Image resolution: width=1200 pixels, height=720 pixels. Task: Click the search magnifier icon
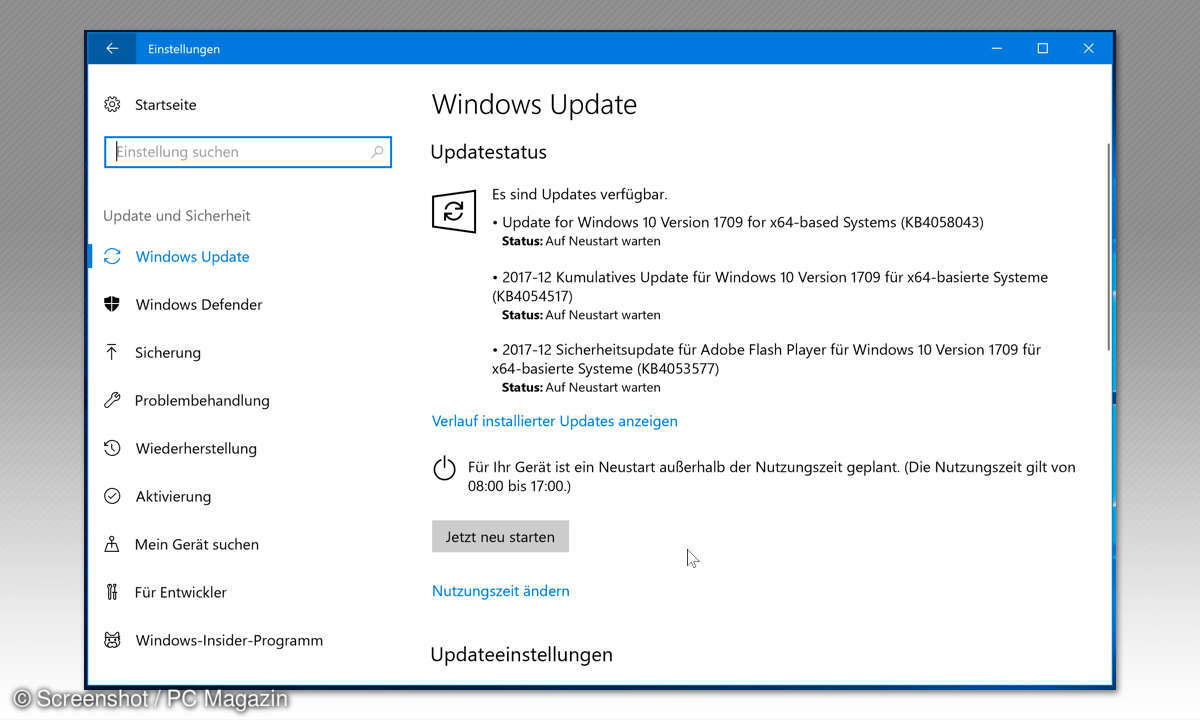click(x=377, y=152)
